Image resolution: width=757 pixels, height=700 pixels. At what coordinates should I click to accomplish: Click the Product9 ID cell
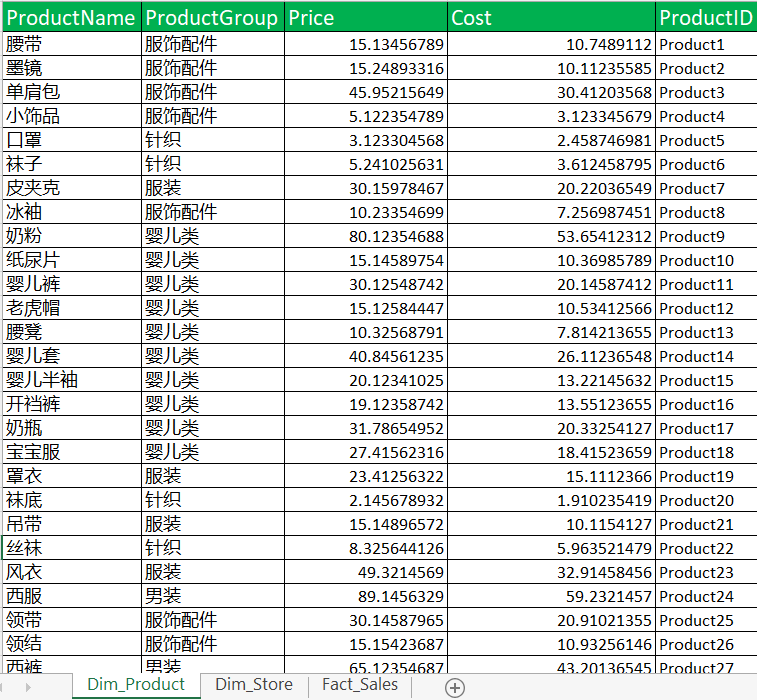706,236
